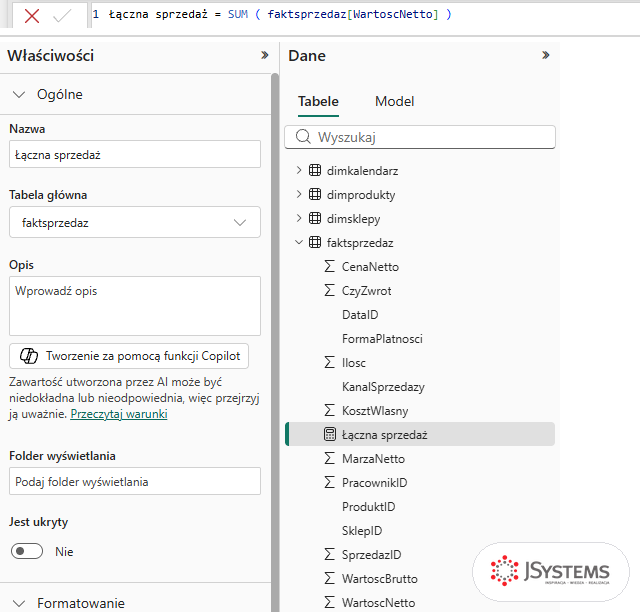Collapse the Właściwości pane with double chevron

(264, 55)
